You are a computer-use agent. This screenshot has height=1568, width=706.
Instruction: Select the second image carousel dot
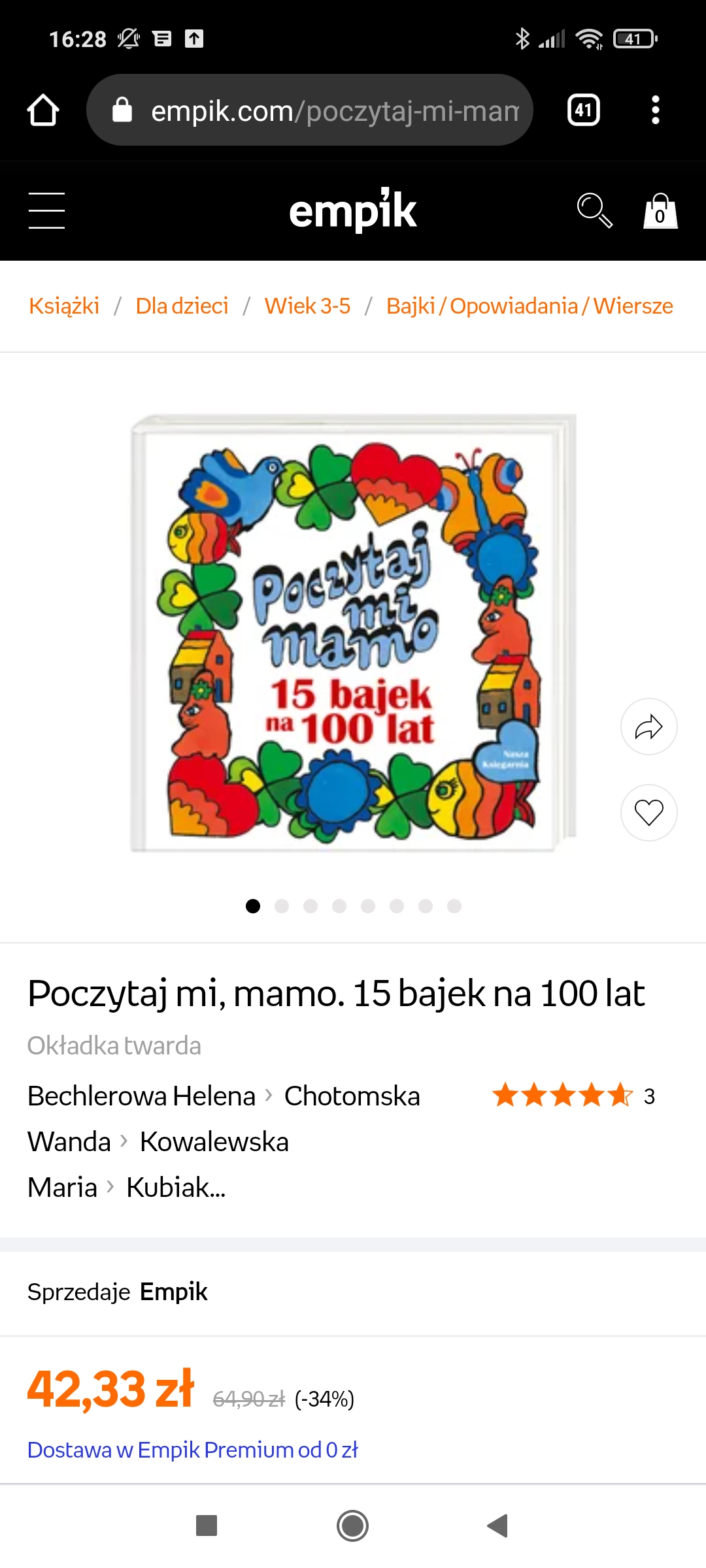(282, 906)
